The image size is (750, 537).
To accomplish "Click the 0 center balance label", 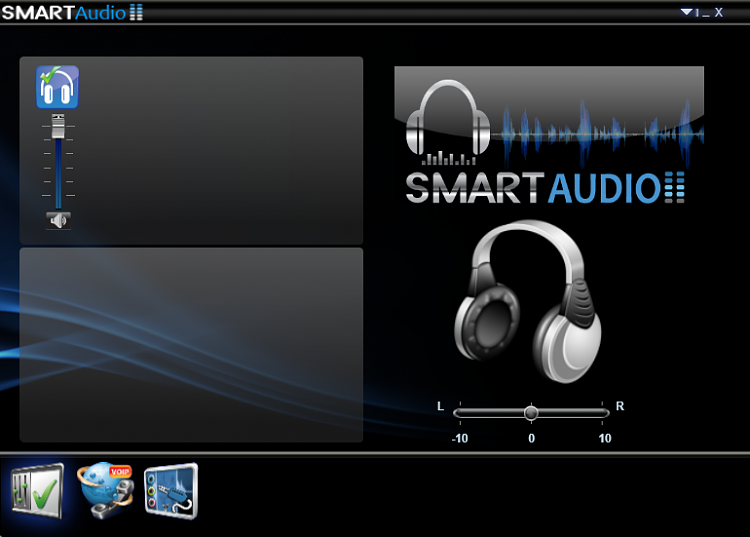I will point(531,438).
